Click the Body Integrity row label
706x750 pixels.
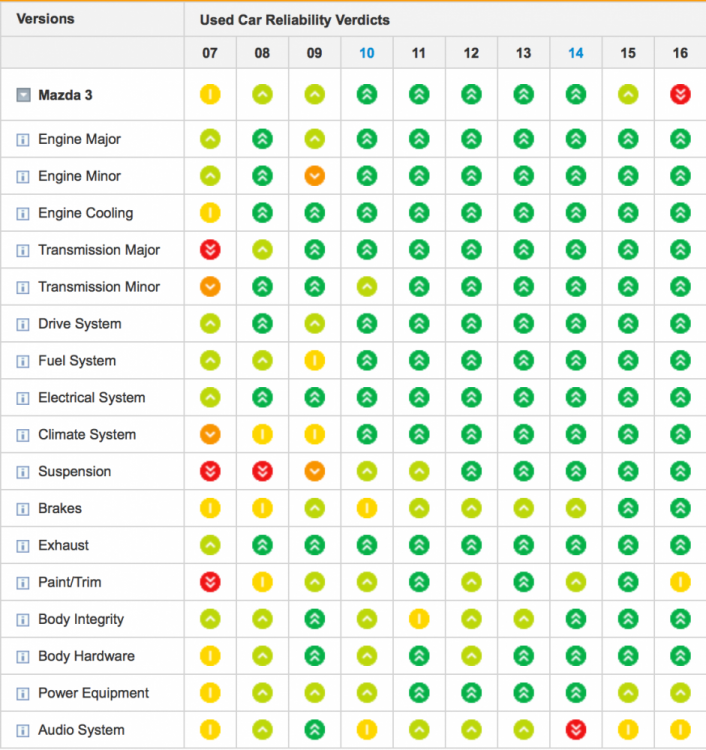(x=81, y=620)
